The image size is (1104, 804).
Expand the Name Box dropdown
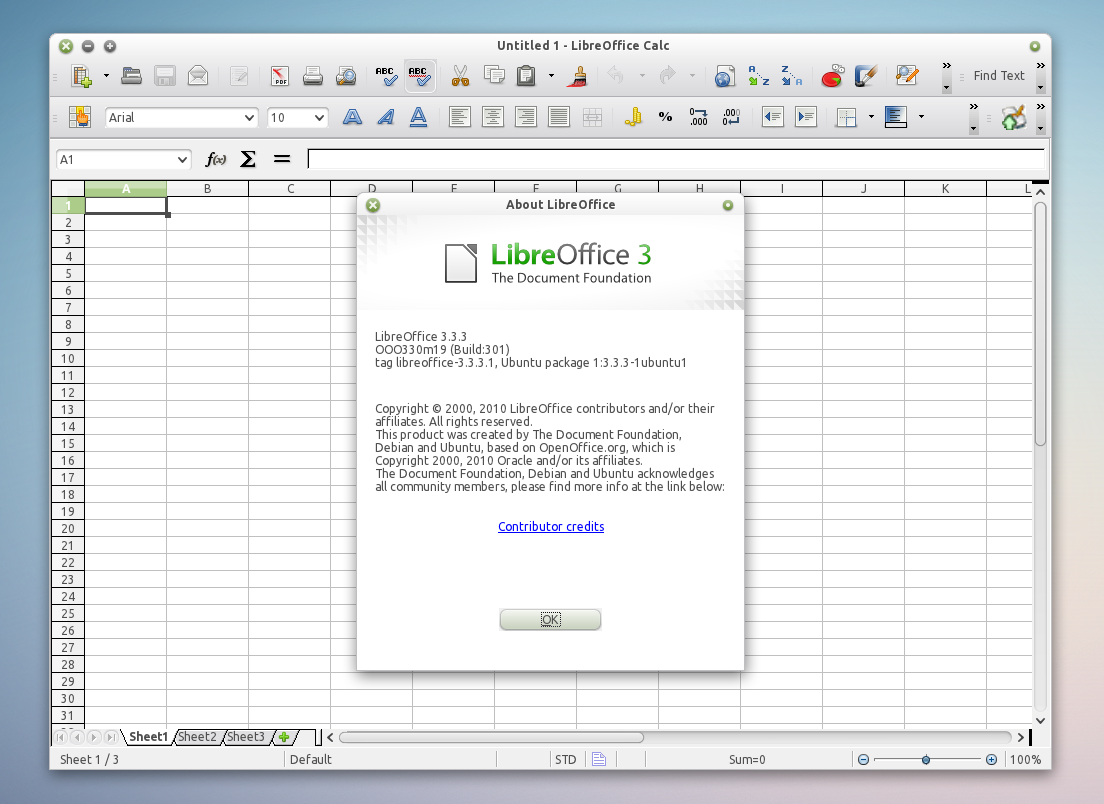click(182, 160)
